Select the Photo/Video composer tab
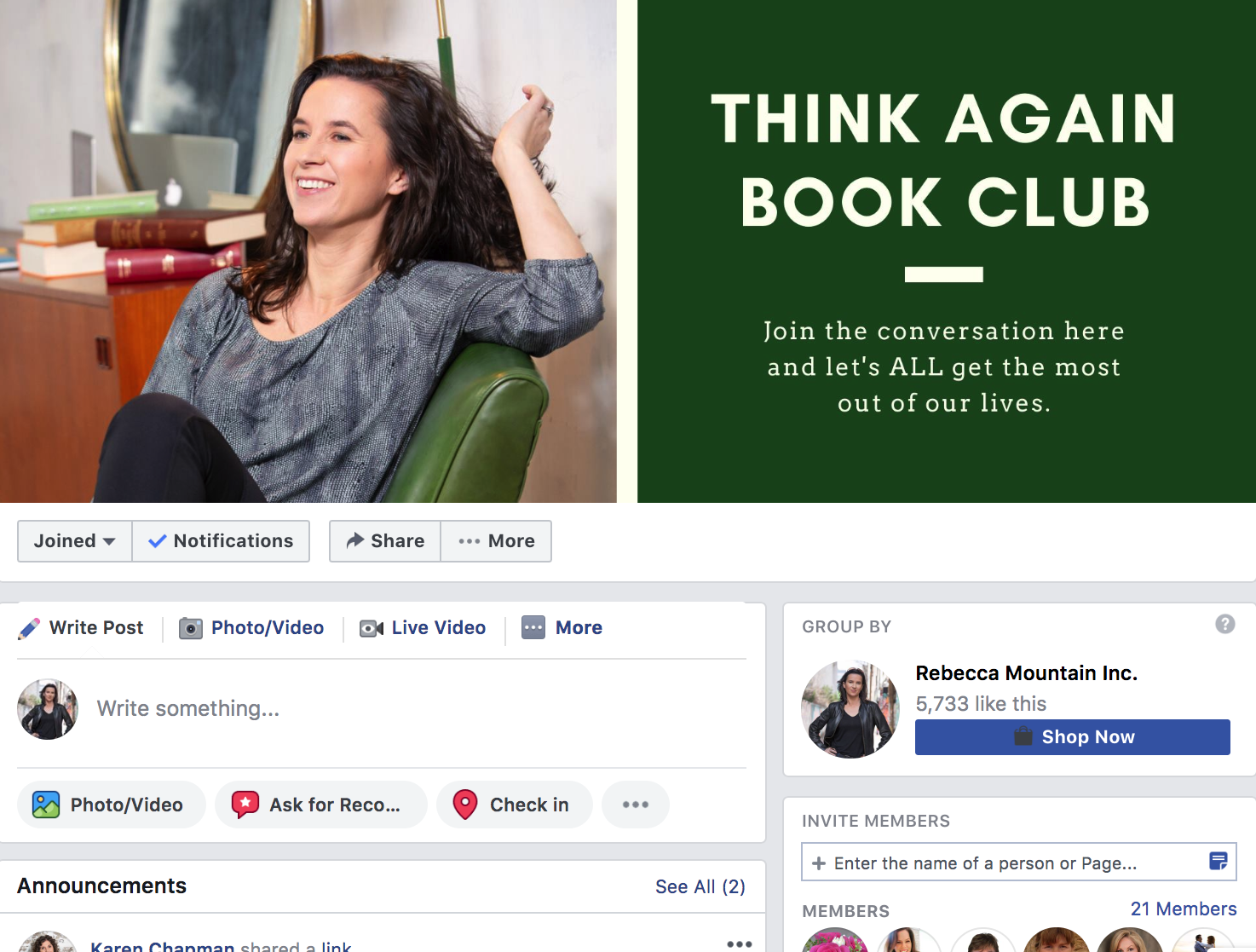This screenshot has width=1256, height=952. tap(251, 628)
